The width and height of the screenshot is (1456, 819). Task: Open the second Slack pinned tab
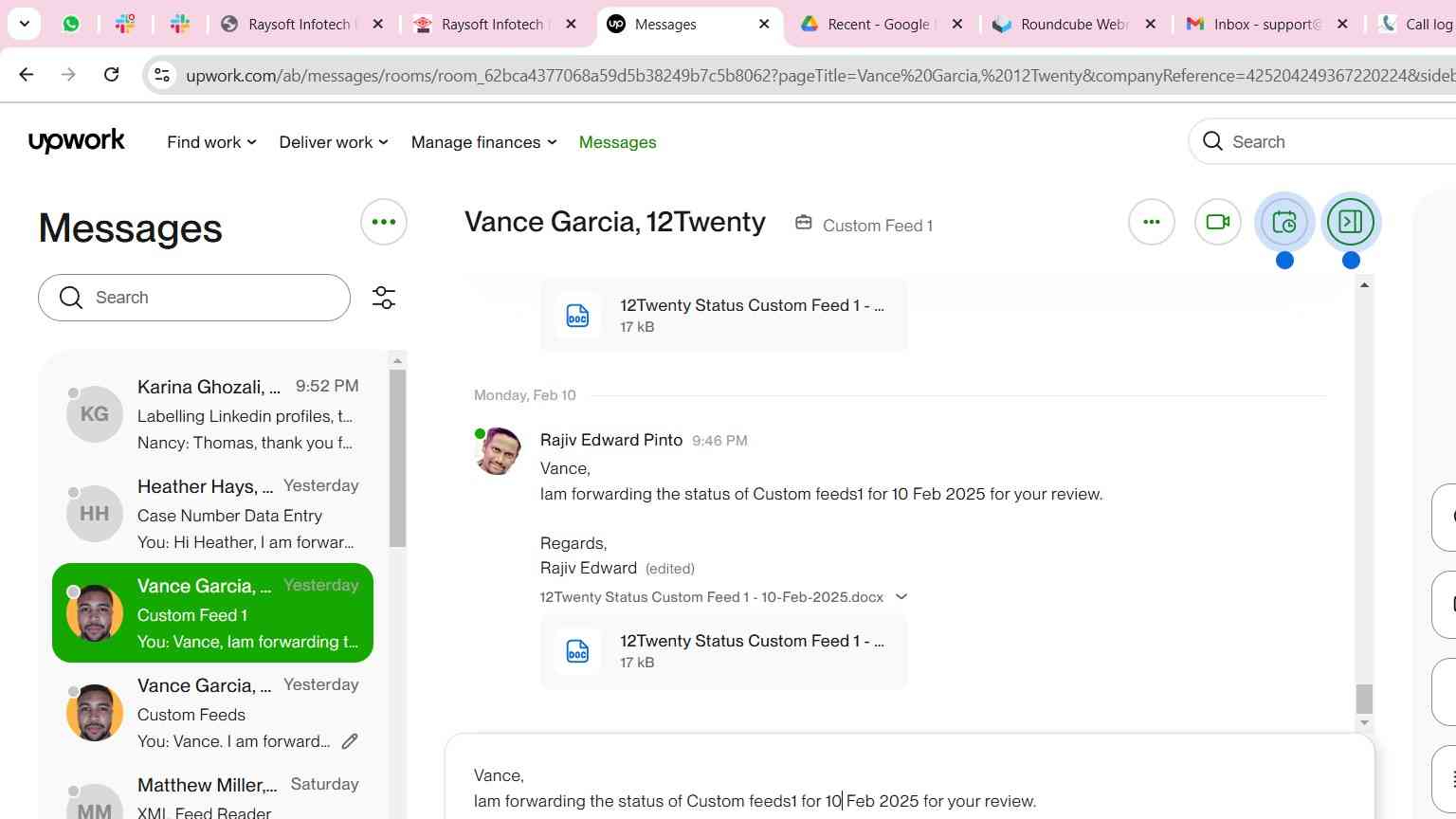[179, 24]
